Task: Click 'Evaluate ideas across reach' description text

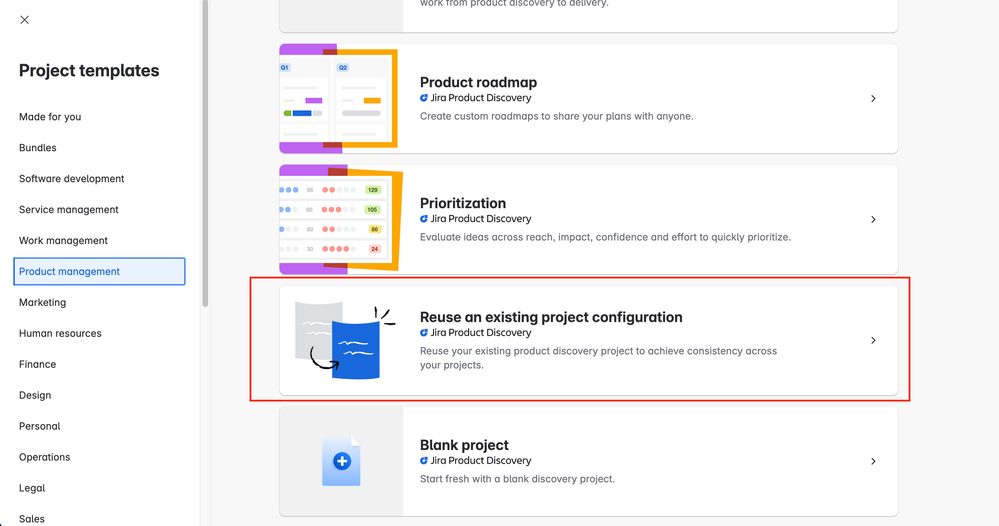Action: [605, 238]
